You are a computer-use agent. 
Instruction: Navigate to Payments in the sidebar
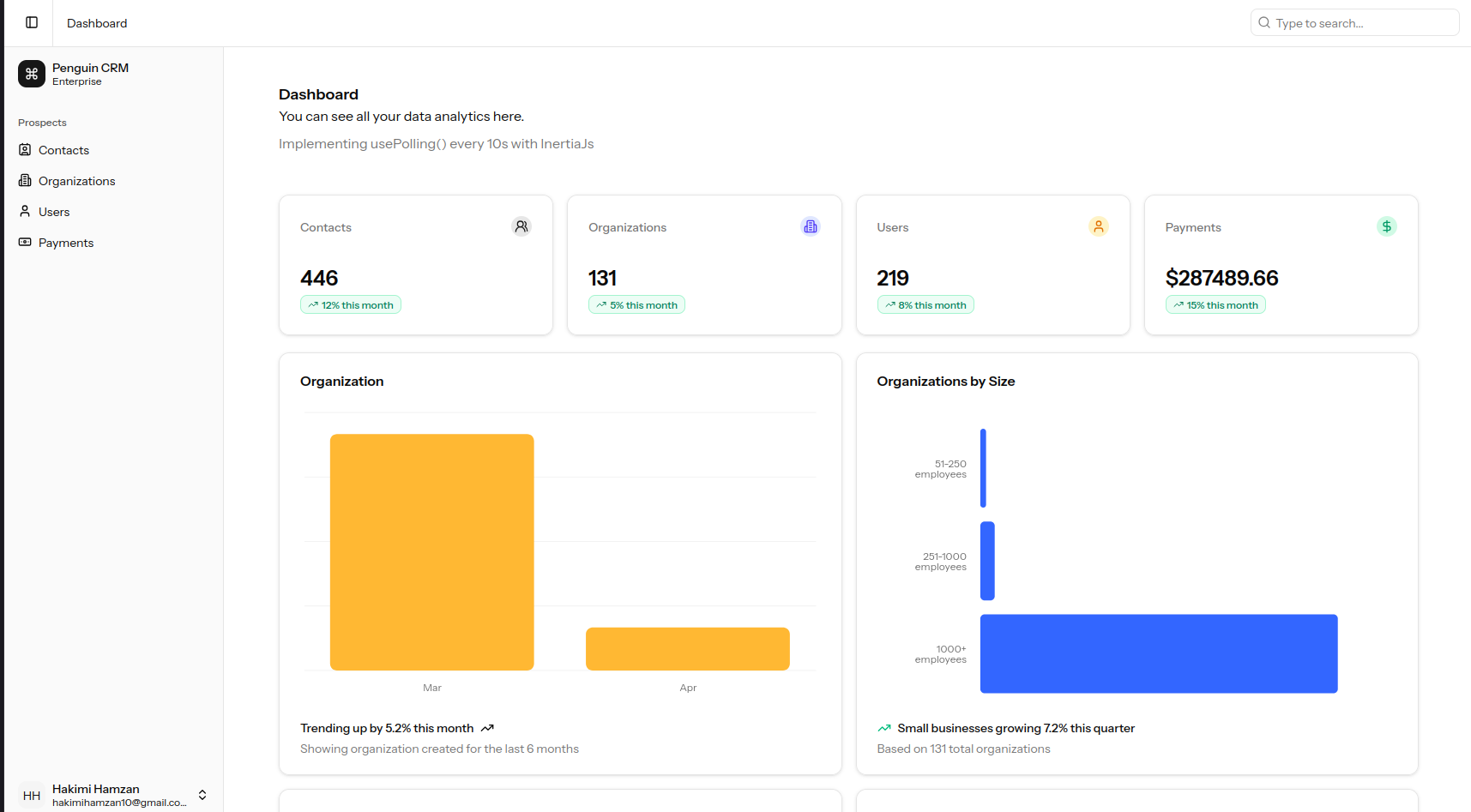(x=66, y=243)
